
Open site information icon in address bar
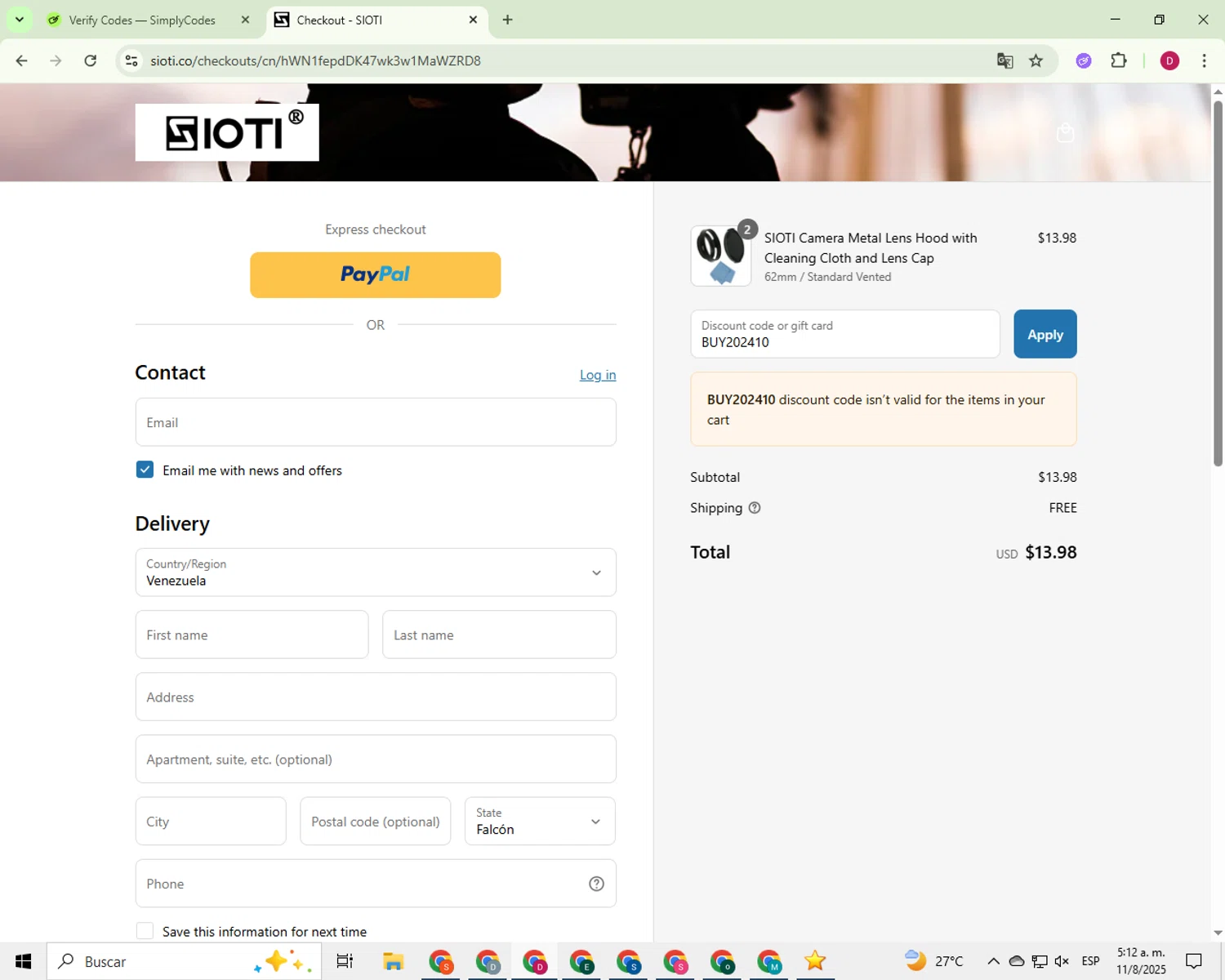[x=131, y=60]
